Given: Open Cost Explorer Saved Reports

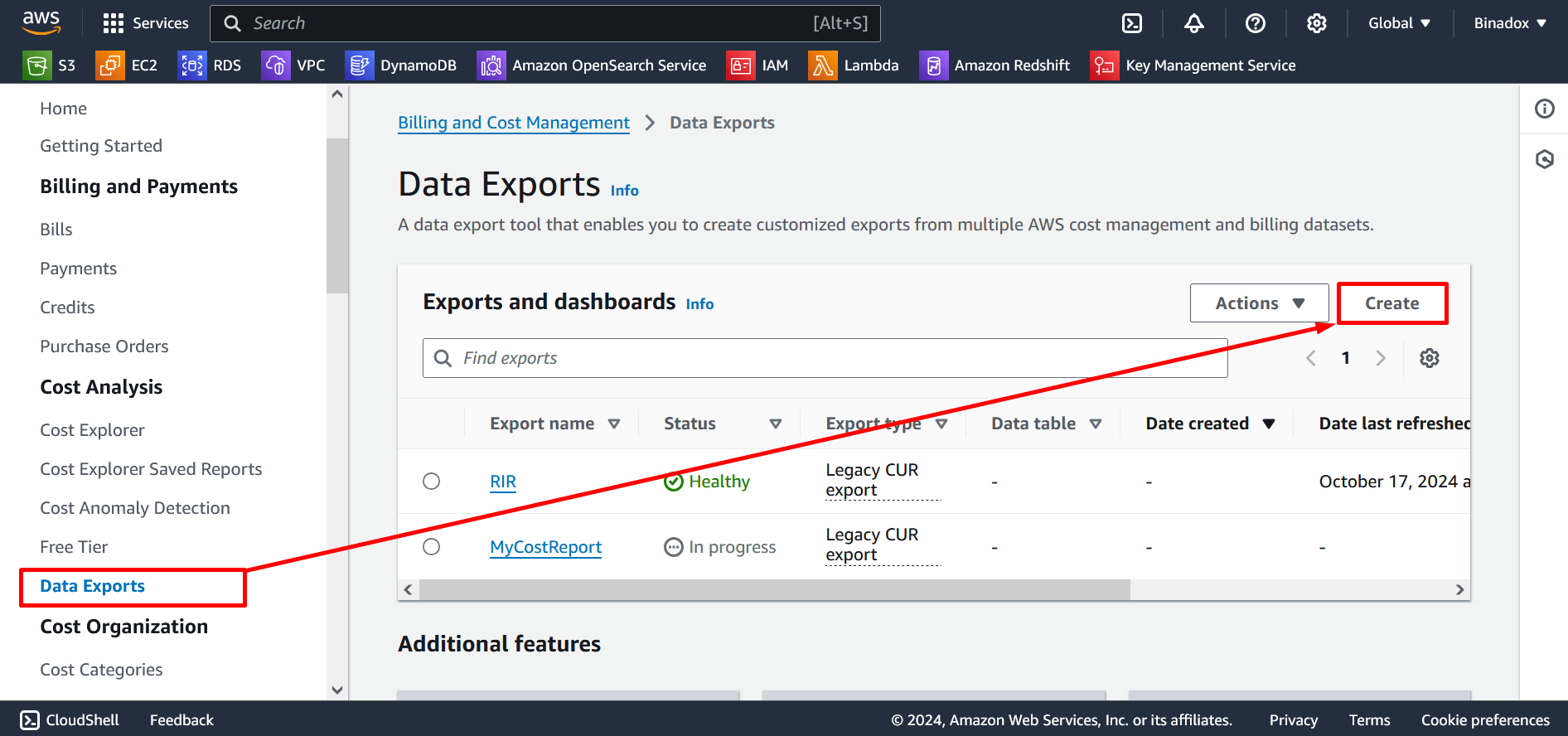Looking at the screenshot, I should pos(151,469).
